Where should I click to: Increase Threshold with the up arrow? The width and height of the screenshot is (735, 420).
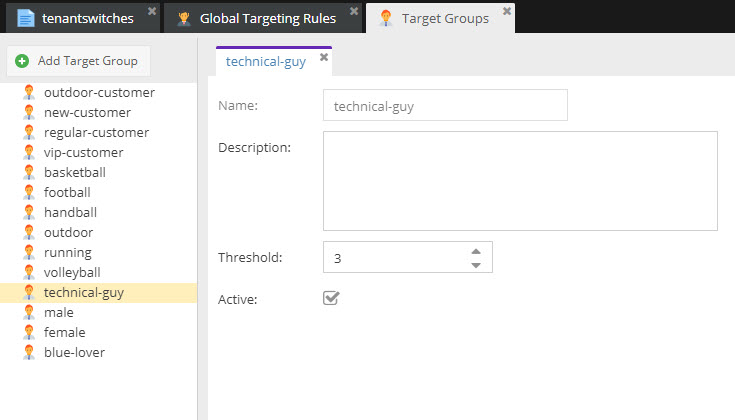[x=476, y=250]
